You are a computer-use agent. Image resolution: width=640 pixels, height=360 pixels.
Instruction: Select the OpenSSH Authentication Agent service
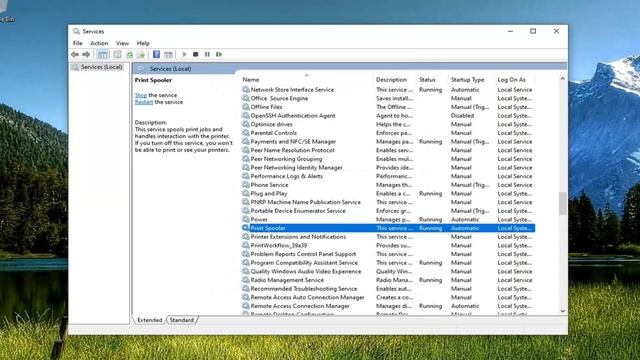point(388,116)
